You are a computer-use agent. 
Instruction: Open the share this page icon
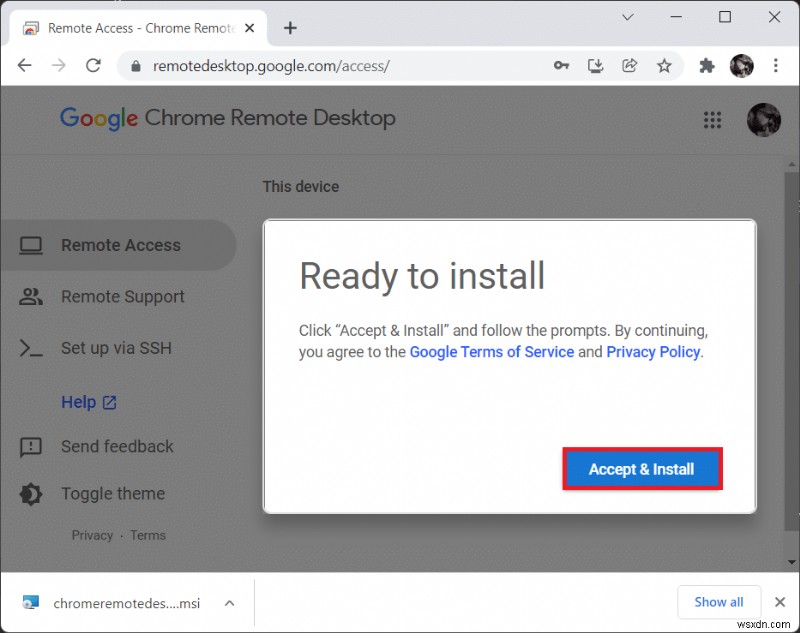coord(630,65)
